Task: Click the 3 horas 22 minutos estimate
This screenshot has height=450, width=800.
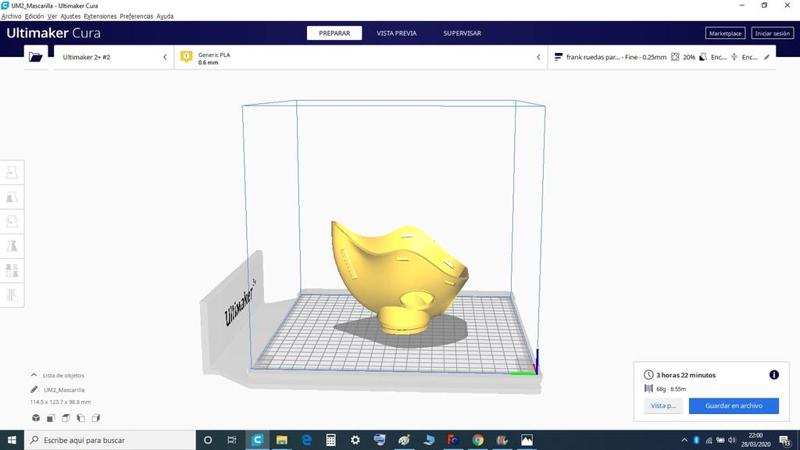Action: click(x=686, y=375)
